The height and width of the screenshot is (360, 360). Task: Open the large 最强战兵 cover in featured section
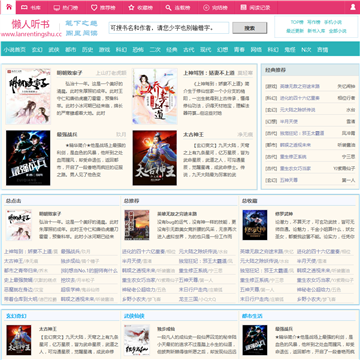[x=28, y=158]
